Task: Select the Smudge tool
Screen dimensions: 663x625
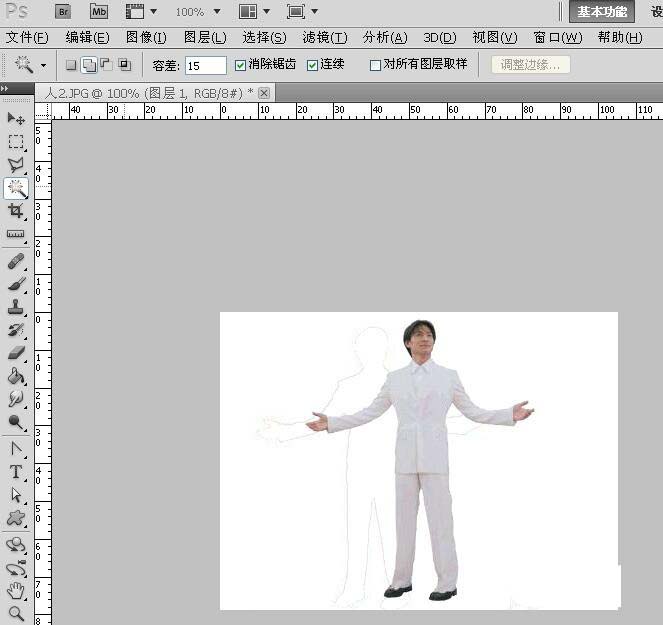Action: point(16,398)
